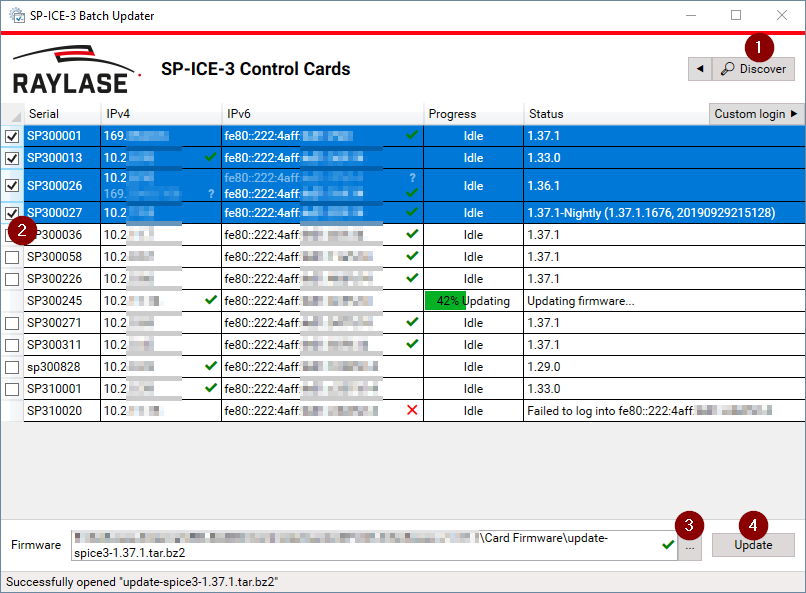Image resolution: width=806 pixels, height=593 pixels.
Task: Click the 1.37.1-Nightly status cell
Action: pos(664,213)
